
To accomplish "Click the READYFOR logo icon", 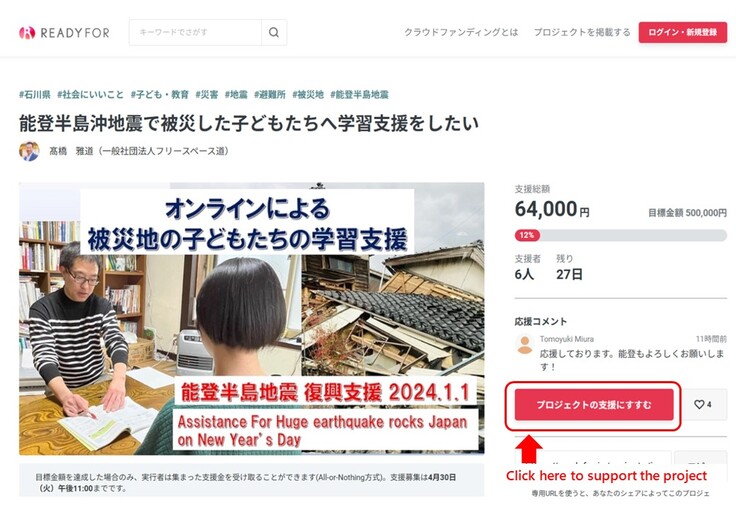I will tap(27, 32).
